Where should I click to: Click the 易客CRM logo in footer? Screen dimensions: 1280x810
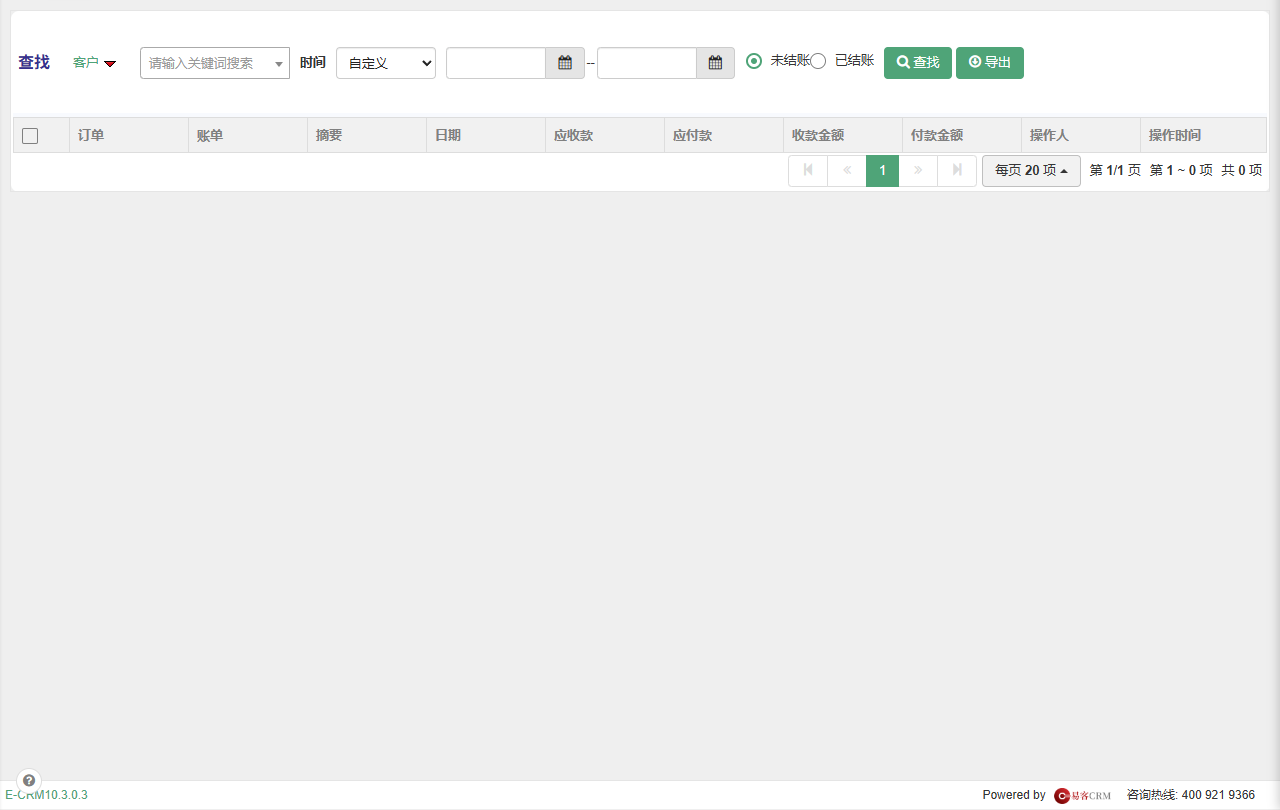click(x=1083, y=795)
